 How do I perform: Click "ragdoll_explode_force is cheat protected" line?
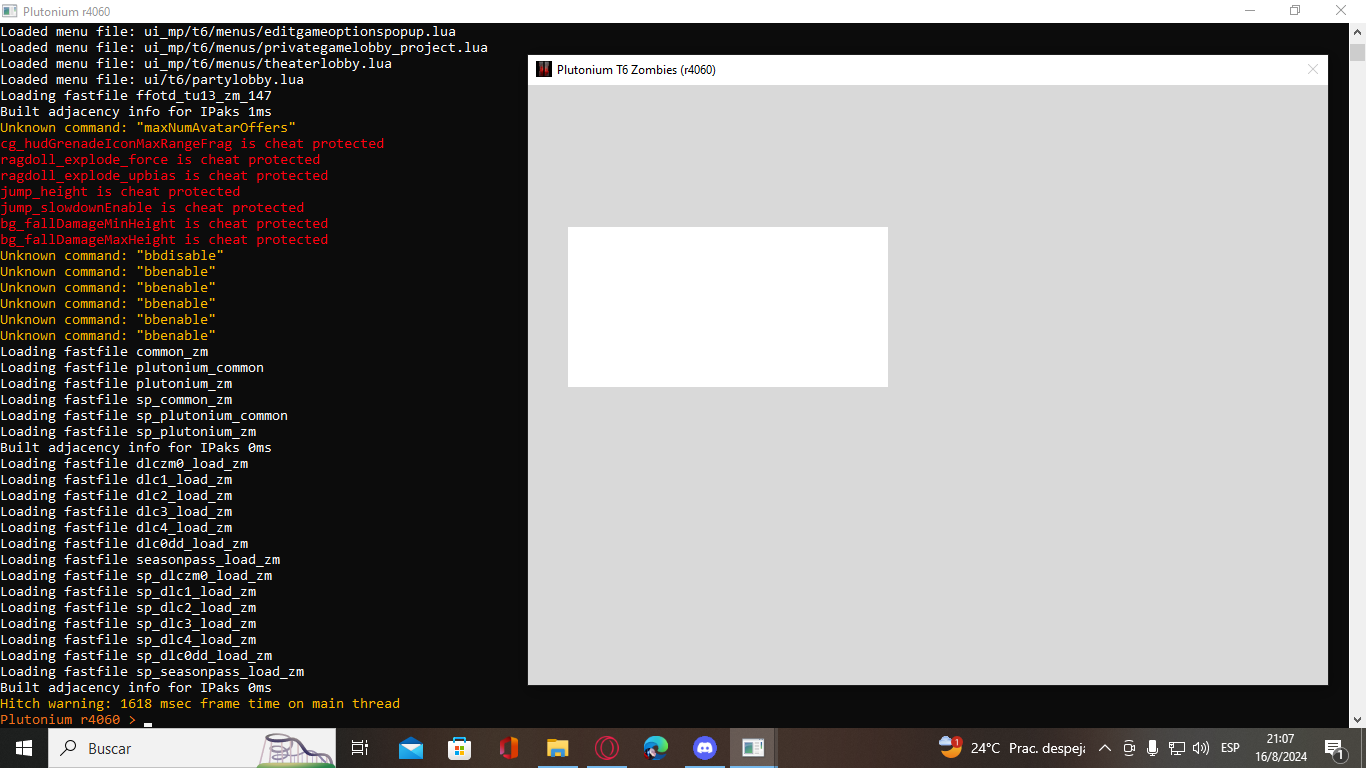(160, 160)
